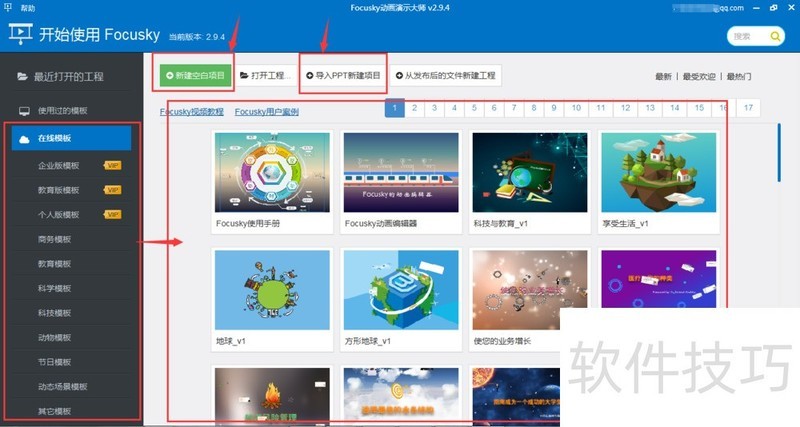Click the VIP badge beside 教育版模板
The height and width of the screenshot is (427, 800).
point(113,190)
